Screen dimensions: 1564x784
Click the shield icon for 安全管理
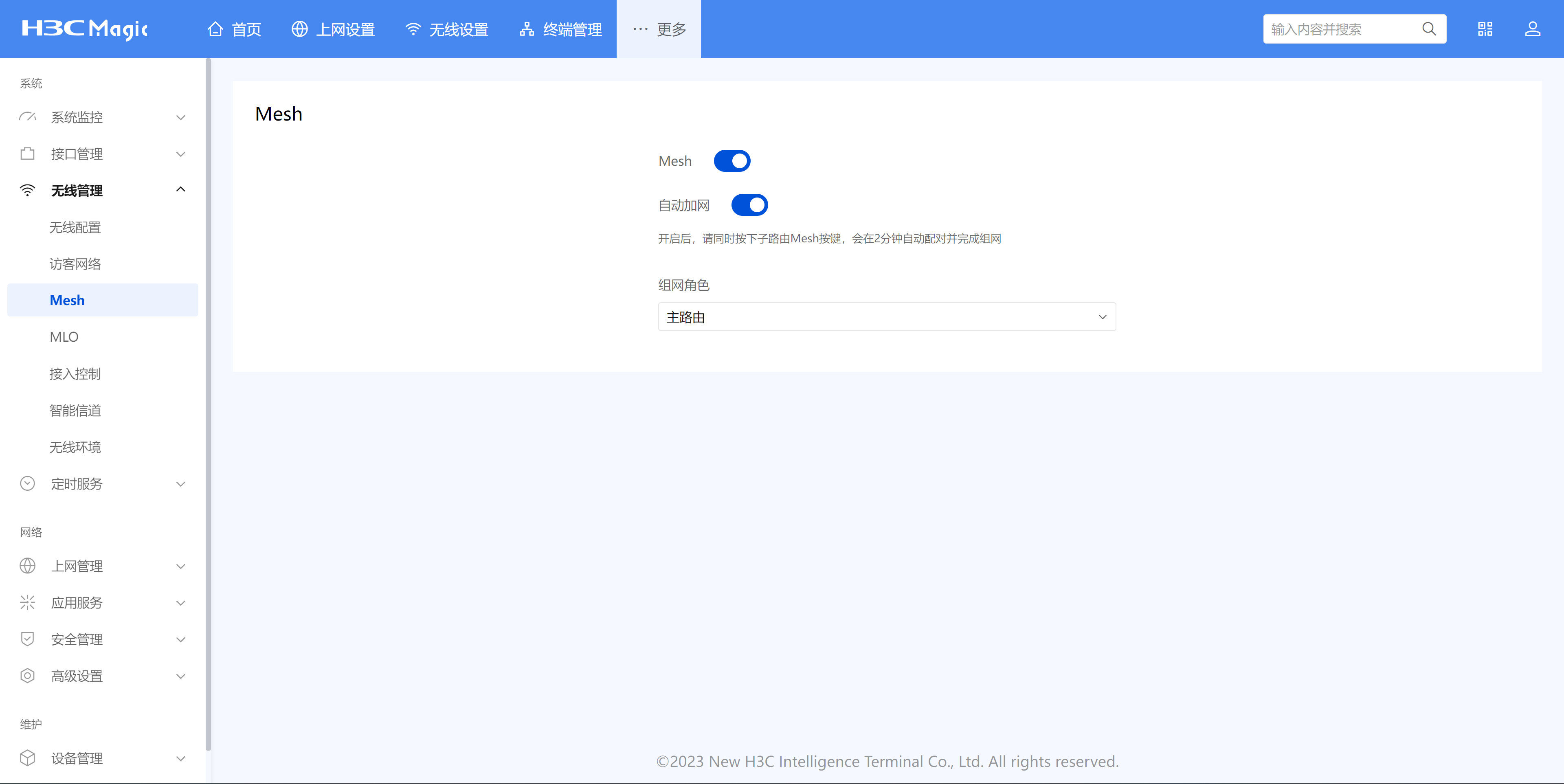tap(27, 639)
